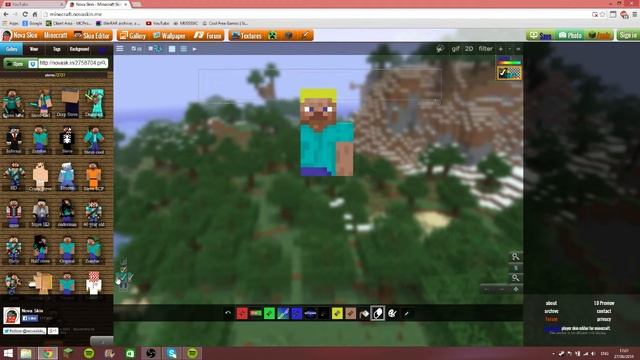Select the single pane view icon
640x360 pixels.
[172, 49]
